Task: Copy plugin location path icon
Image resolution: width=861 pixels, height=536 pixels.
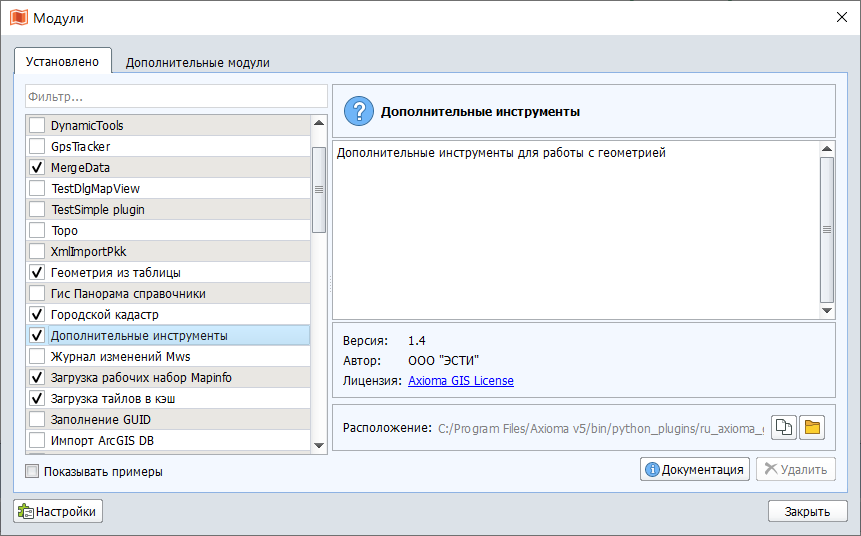Action: pyautogui.click(x=785, y=428)
